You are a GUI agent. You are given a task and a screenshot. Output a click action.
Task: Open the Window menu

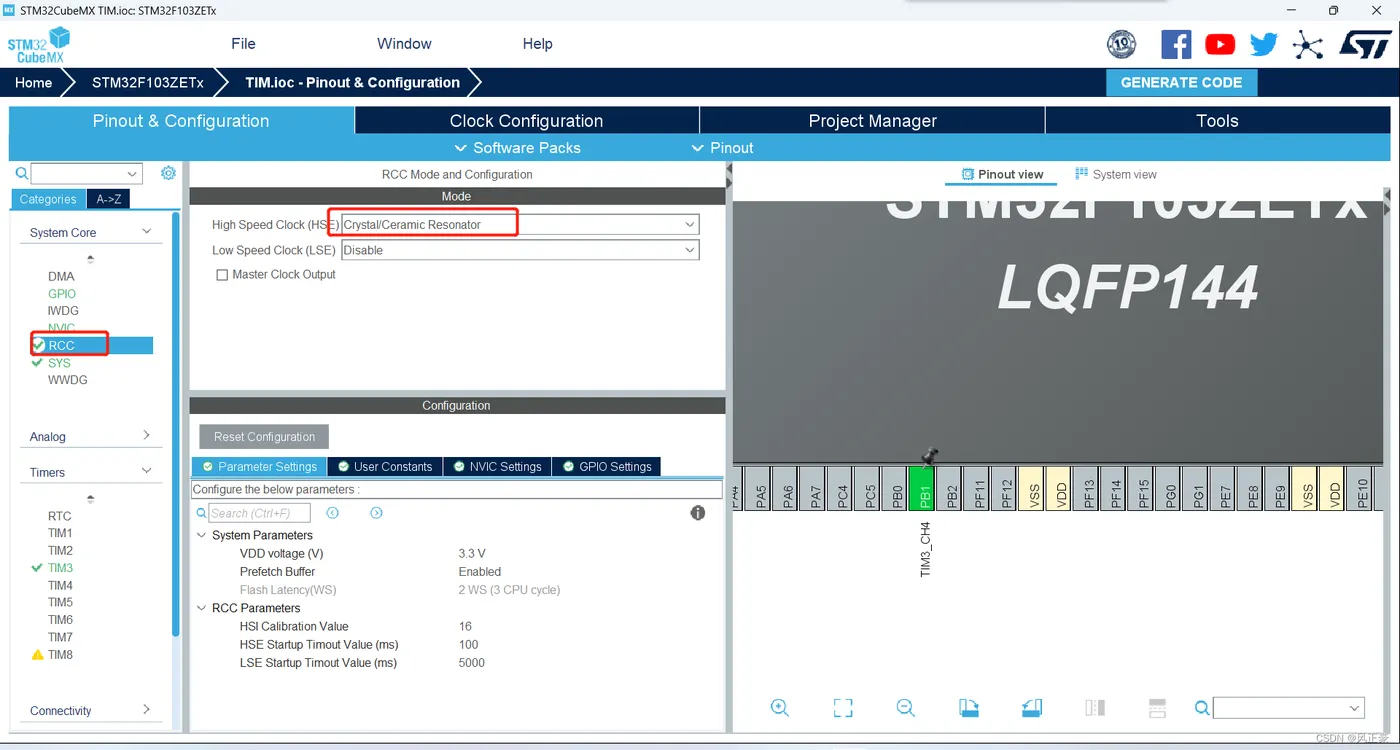coord(404,44)
